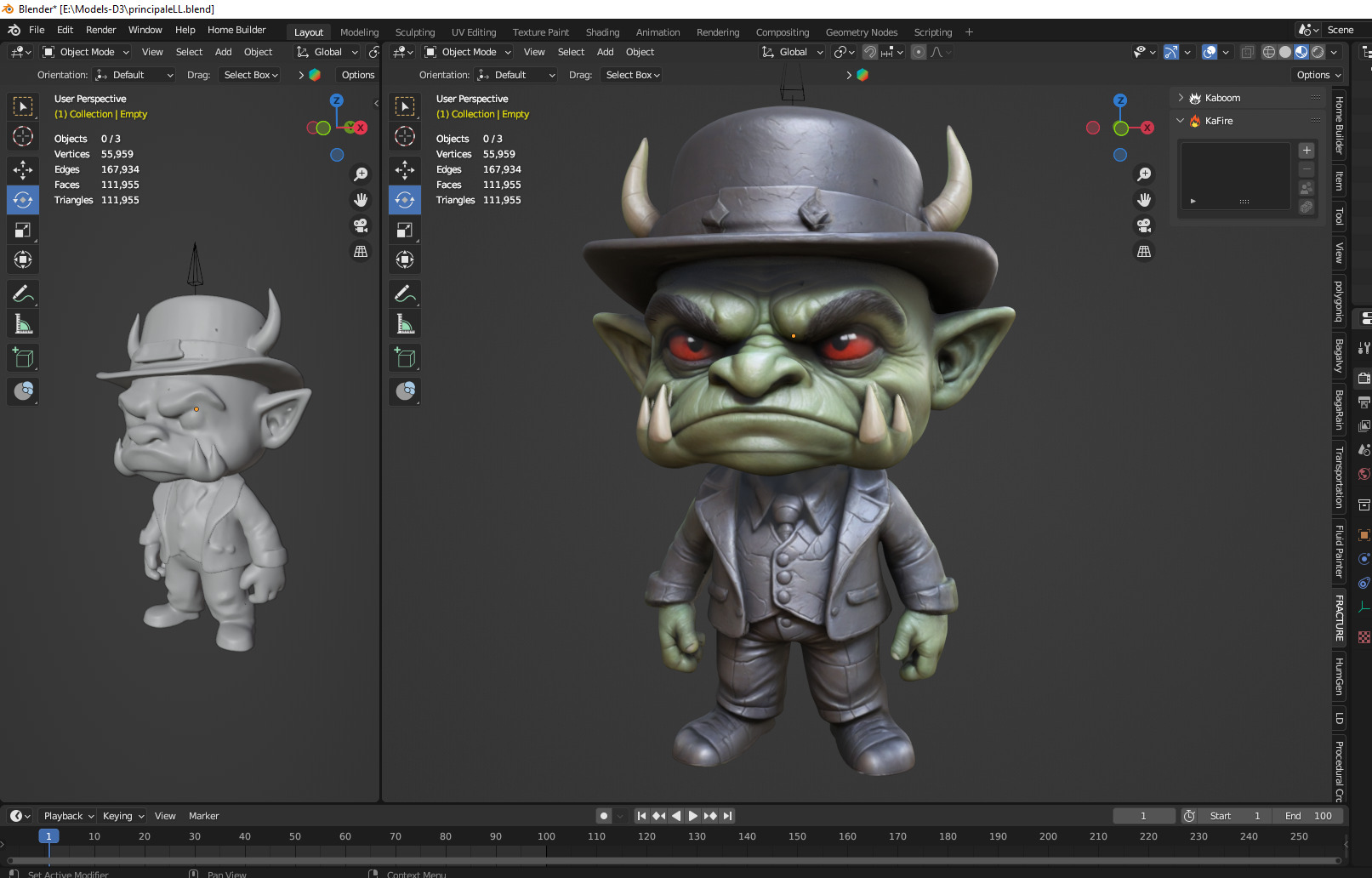Image resolution: width=1372 pixels, height=878 pixels.
Task: Open the Render menu
Action: pos(100,30)
